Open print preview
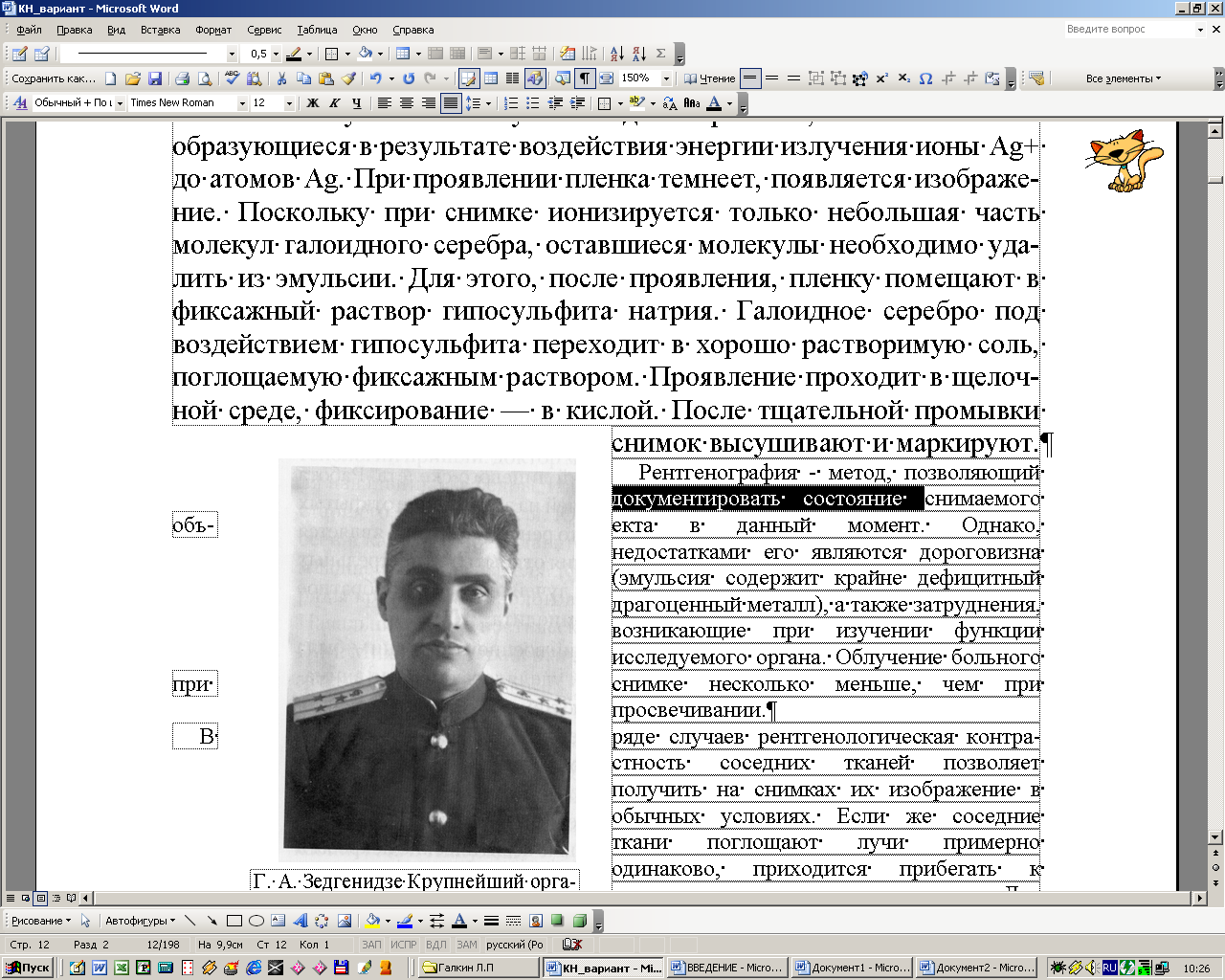1225x980 pixels. (204, 78)
